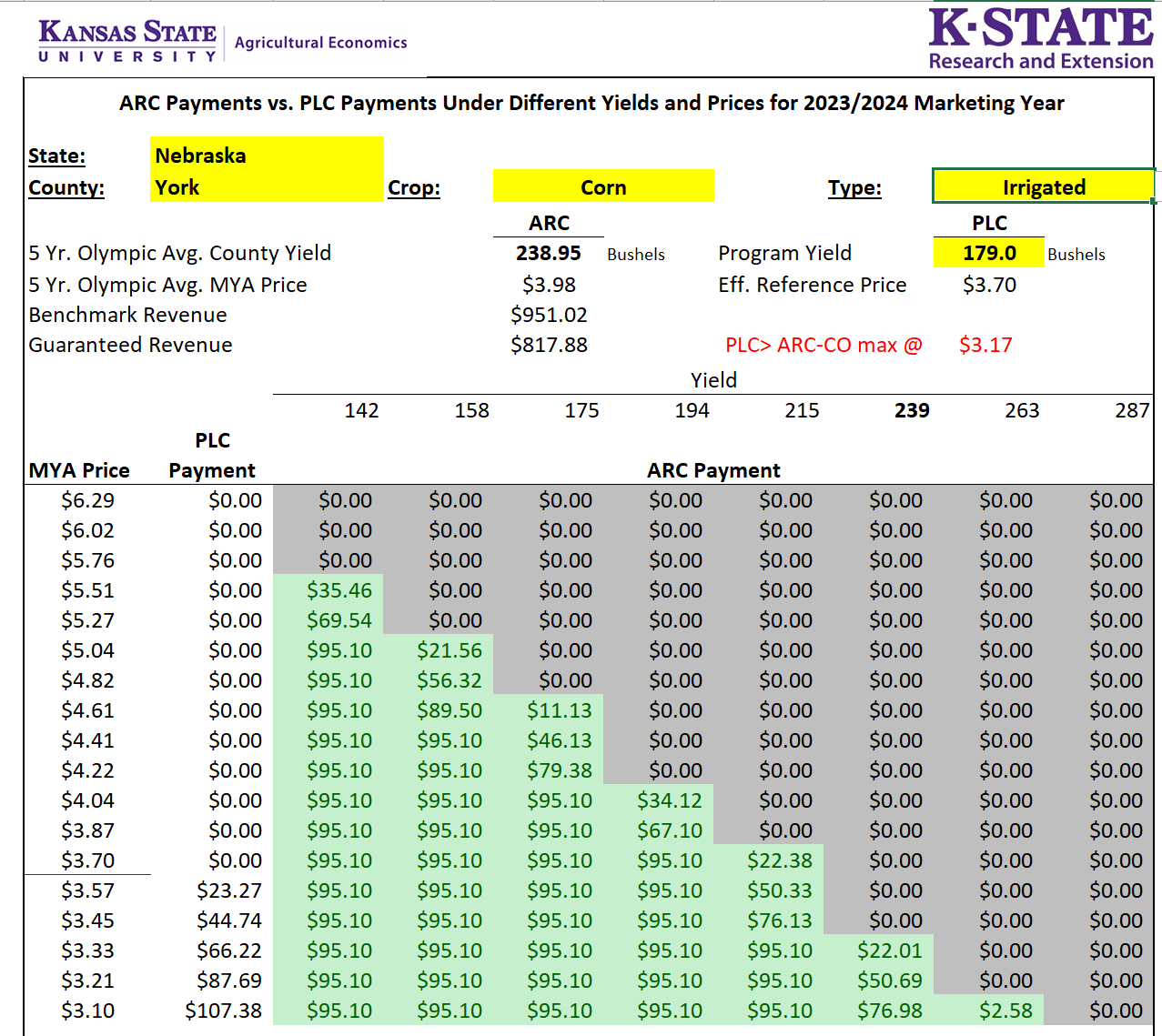Select the 238.95 county yield value
Viewport: 1162px width, 1036px height.
point(548,253)
